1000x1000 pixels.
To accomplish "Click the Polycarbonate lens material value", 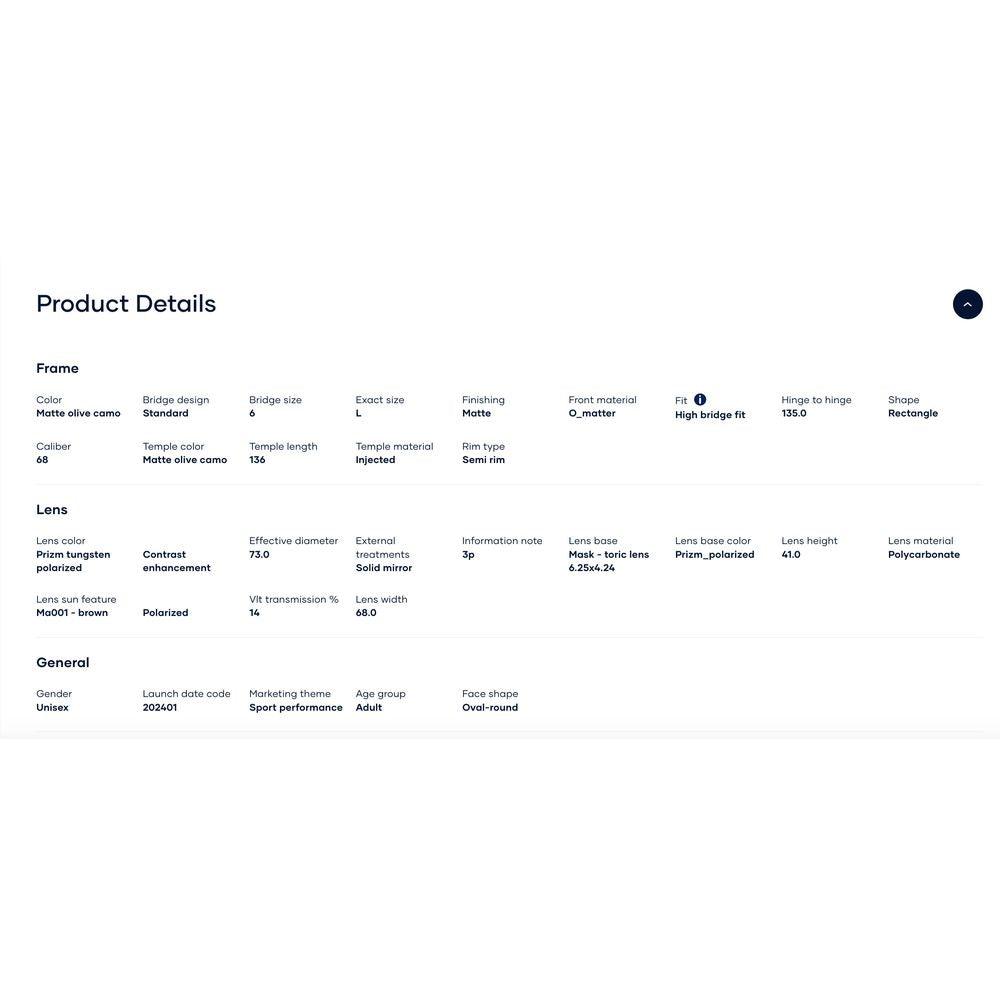I will pyautogui.click(x=924, y=555).
